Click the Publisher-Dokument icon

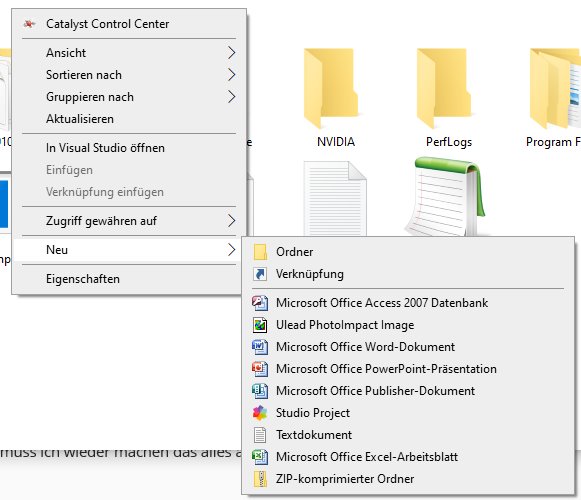coord(260,391)
